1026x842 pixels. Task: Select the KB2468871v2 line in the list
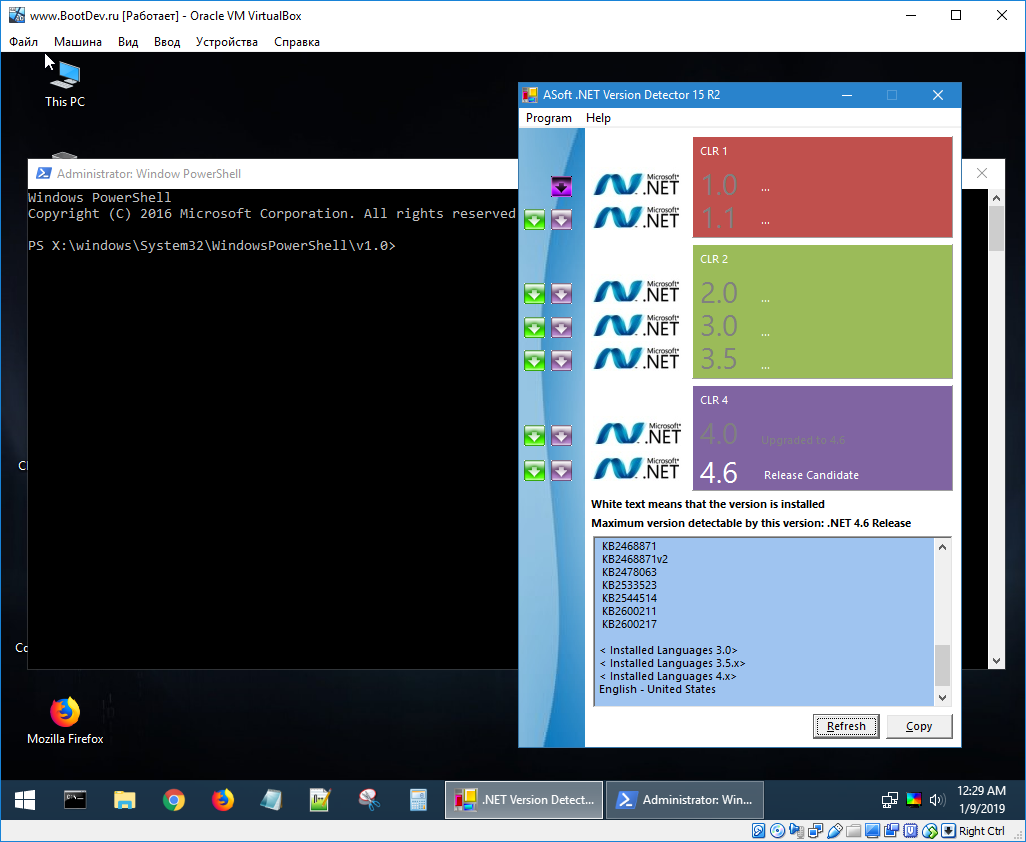coord(635,559)
